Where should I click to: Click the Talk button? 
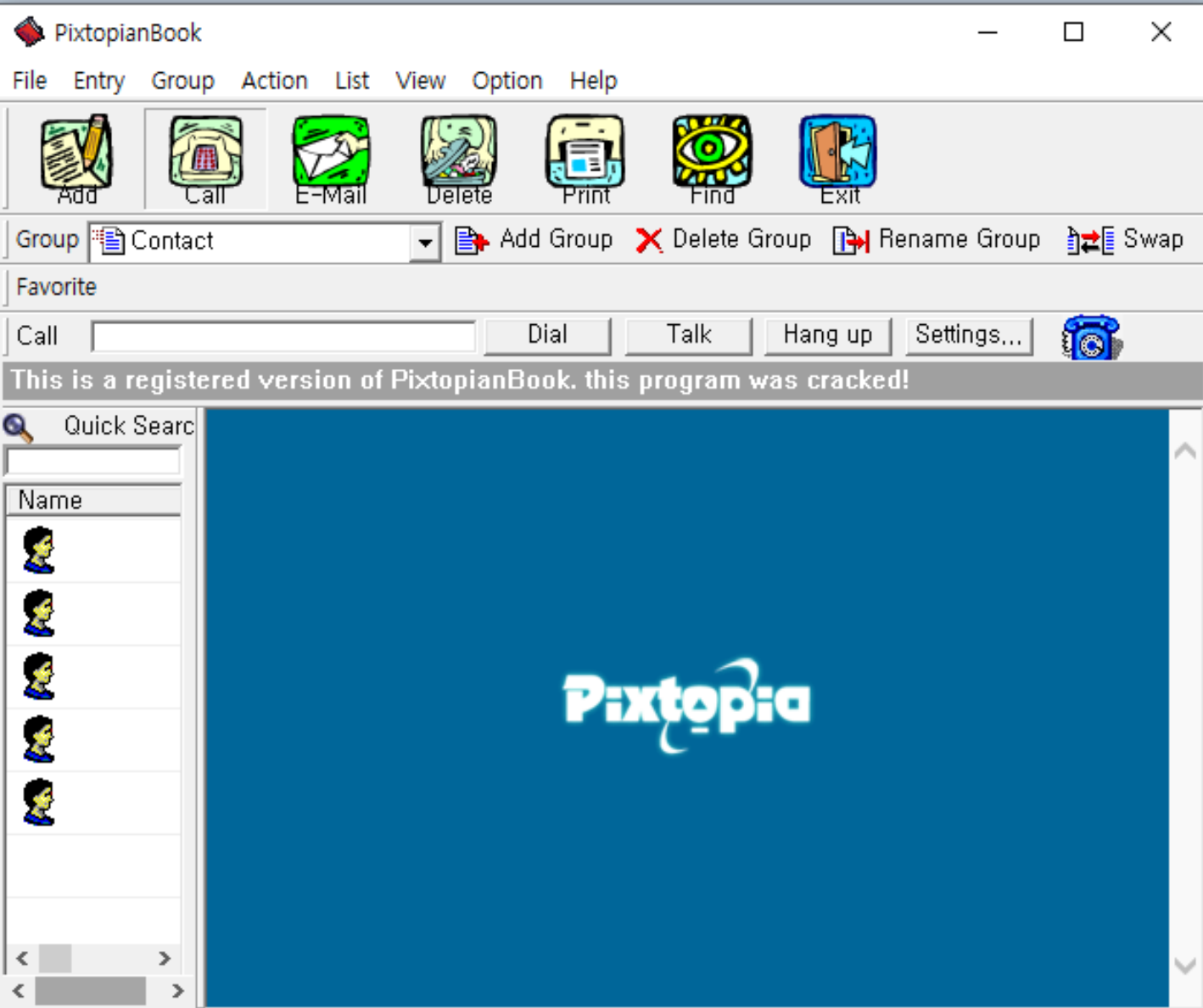click(x=688, y=335)
